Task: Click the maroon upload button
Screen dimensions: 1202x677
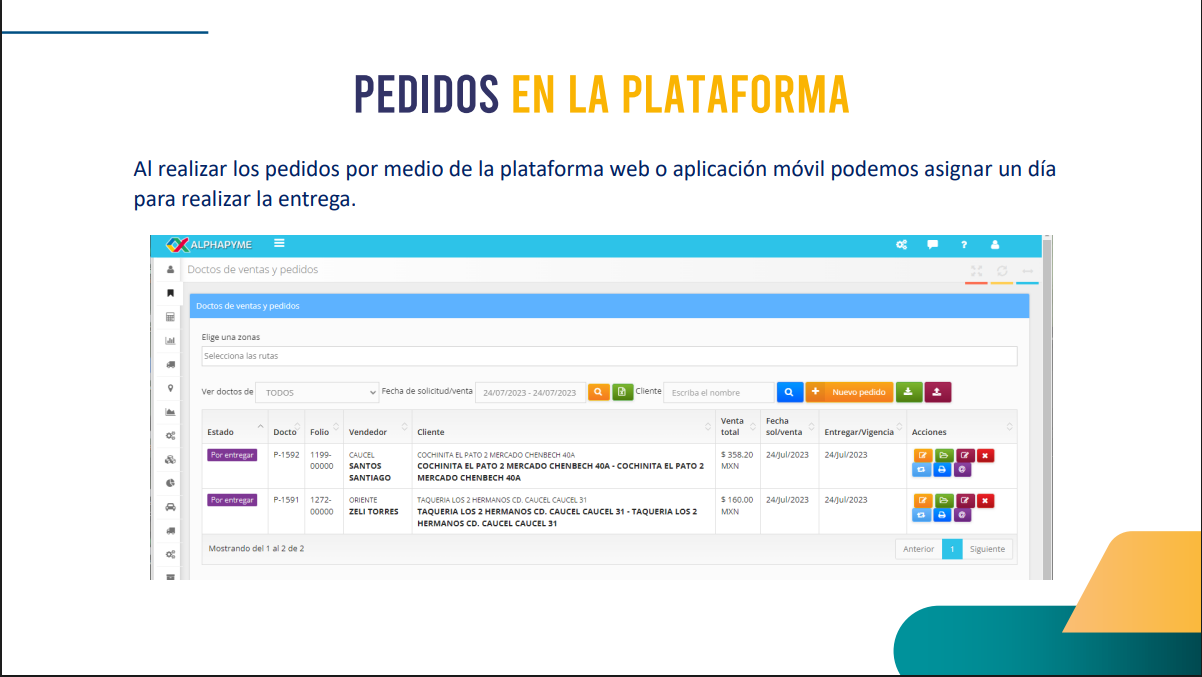Action: point(937,392)
